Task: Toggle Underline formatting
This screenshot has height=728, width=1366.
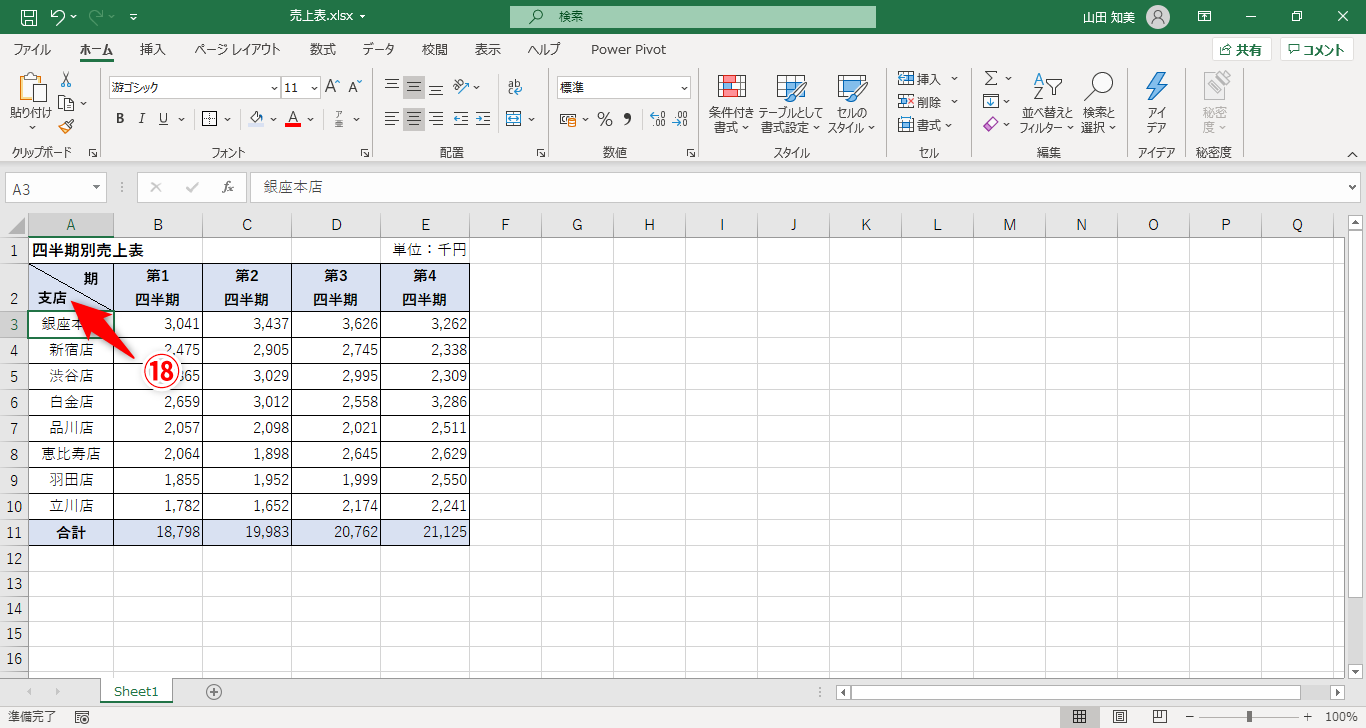Action: pos(163,119)
